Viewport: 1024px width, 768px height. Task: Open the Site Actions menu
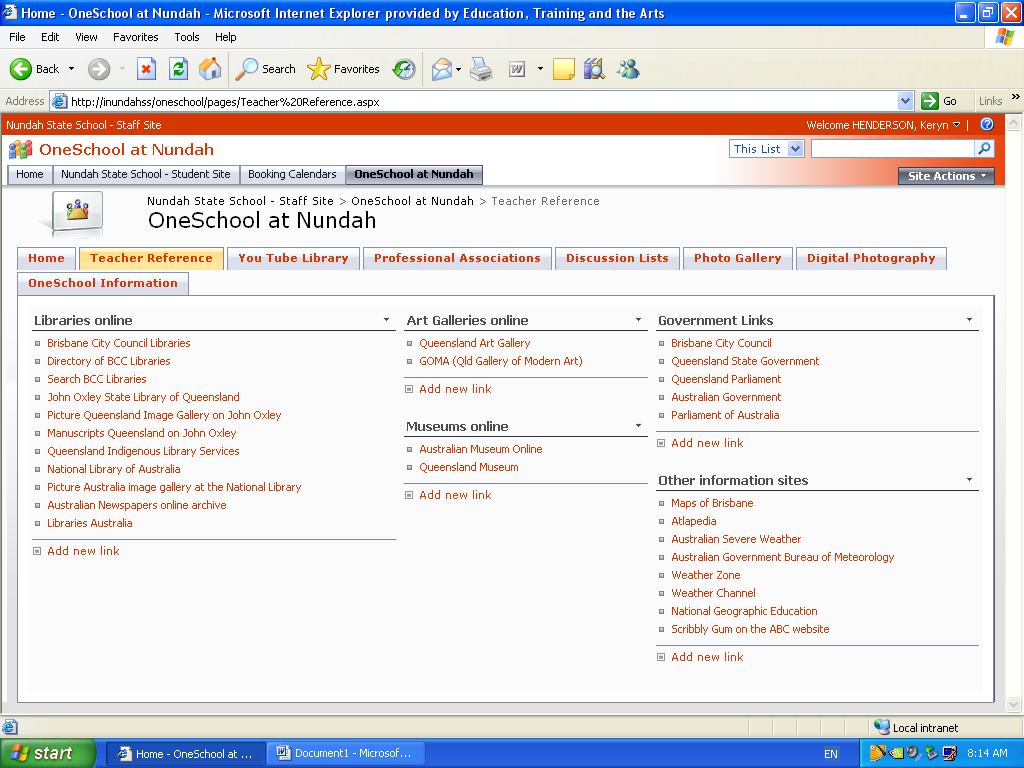[x=946, y=176]
